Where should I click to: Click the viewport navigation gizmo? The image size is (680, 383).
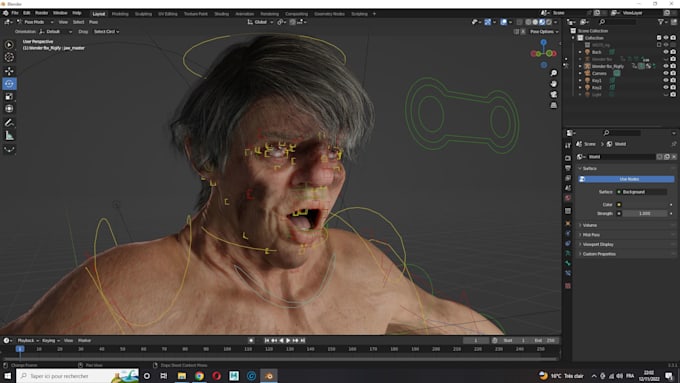tap(543, 53)
